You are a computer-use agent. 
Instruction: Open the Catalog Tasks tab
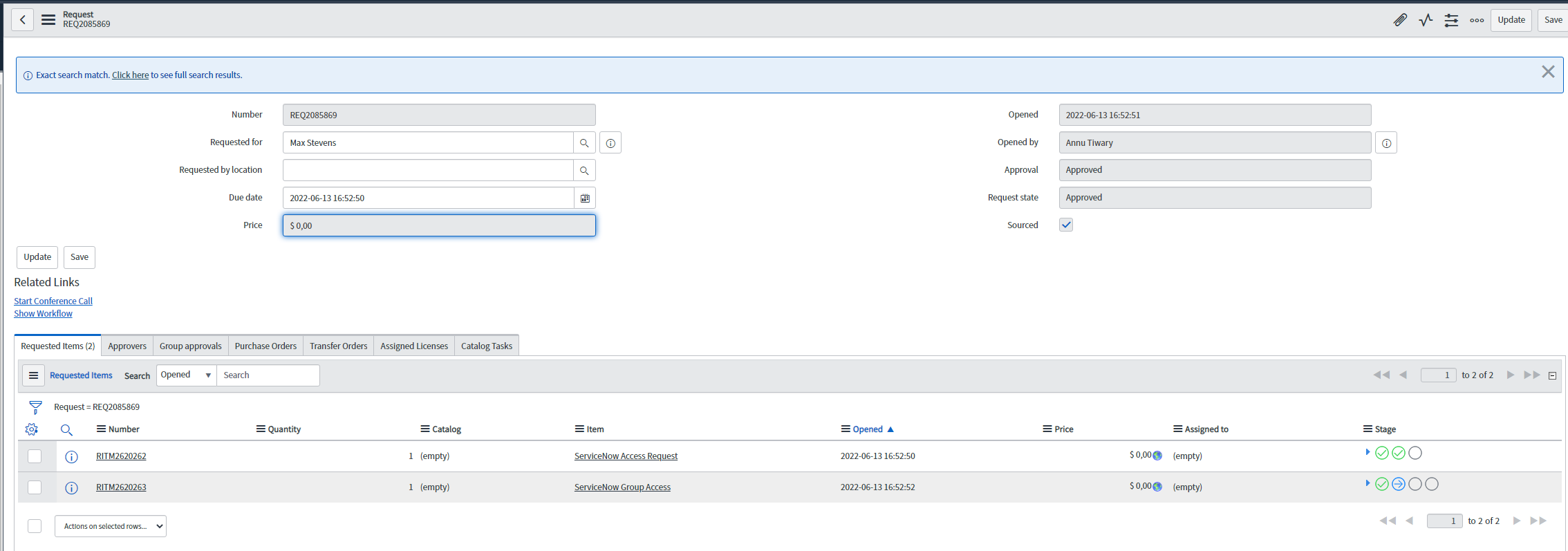pos(486,346)
